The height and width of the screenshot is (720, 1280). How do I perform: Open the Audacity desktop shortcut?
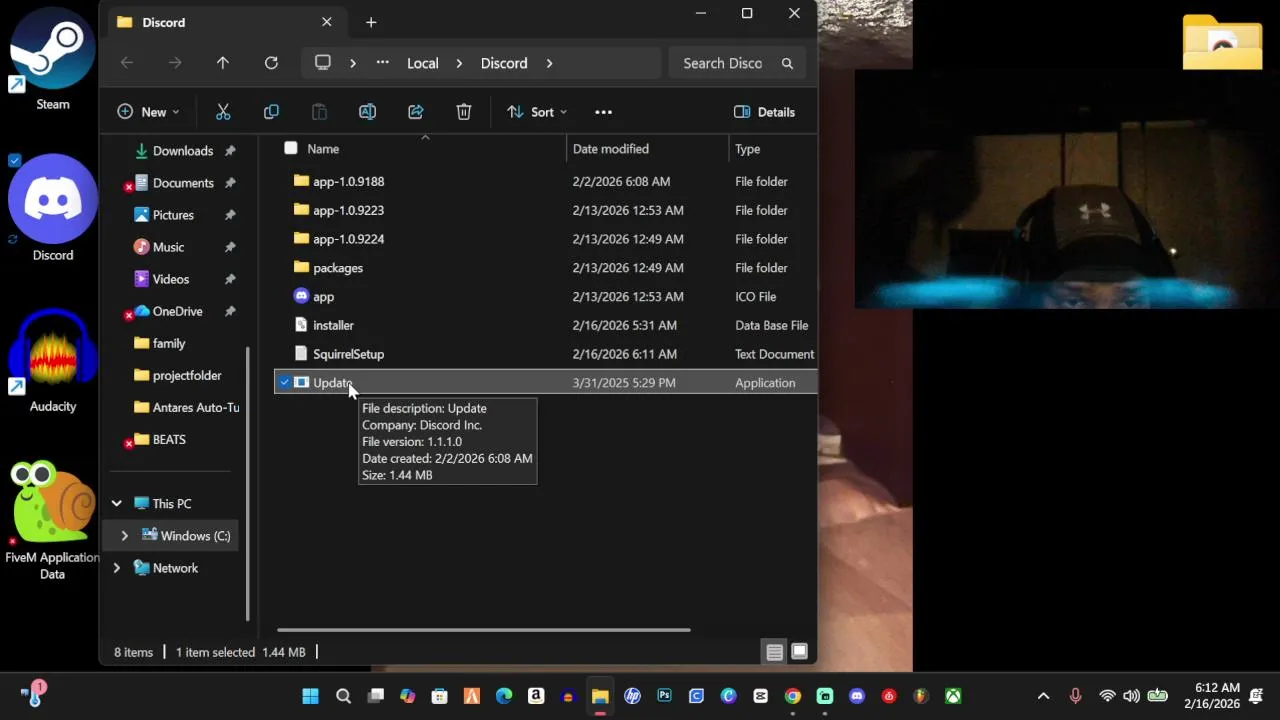tap(53, 360)
